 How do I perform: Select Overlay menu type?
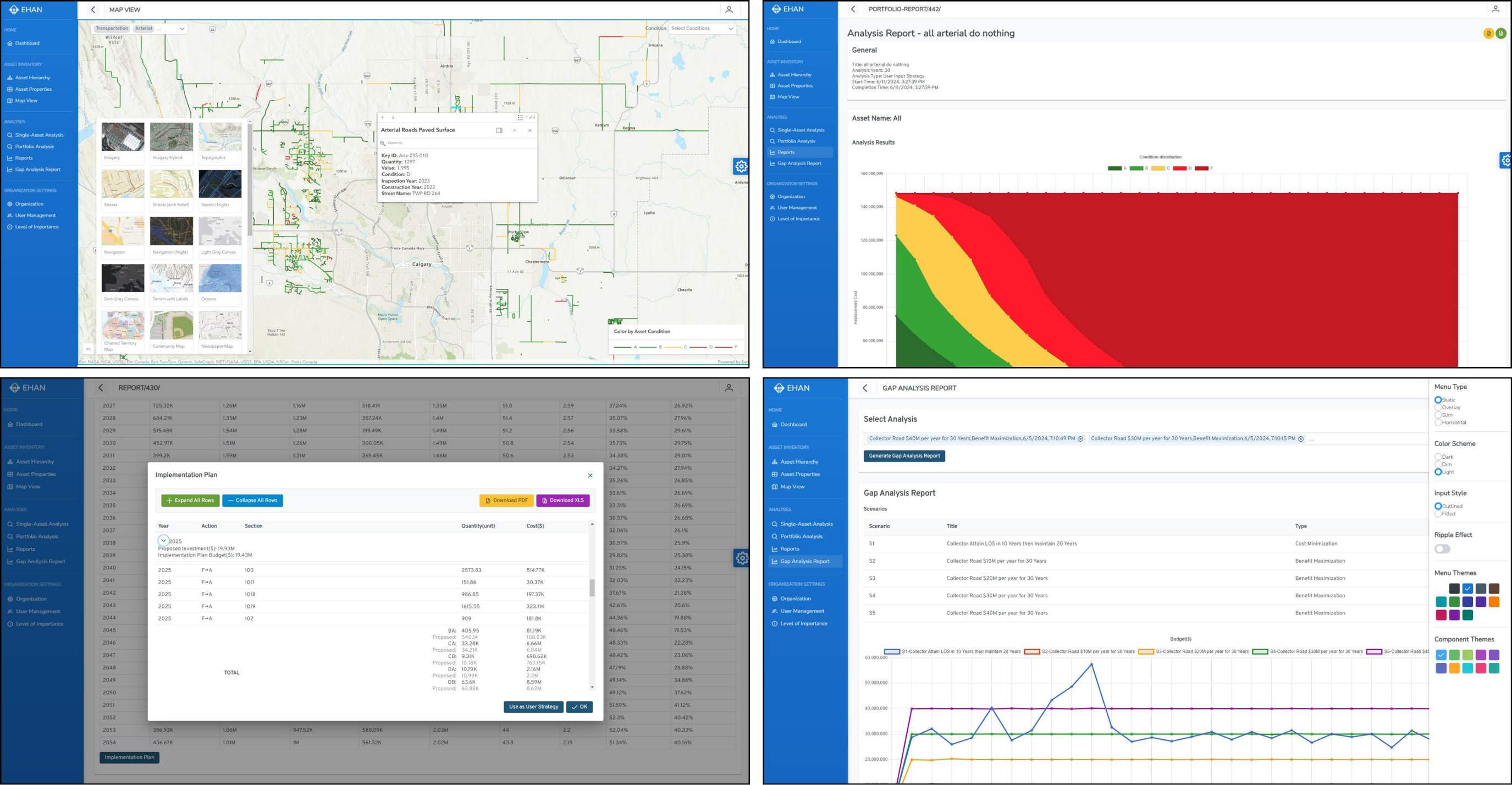[1438, 408]
